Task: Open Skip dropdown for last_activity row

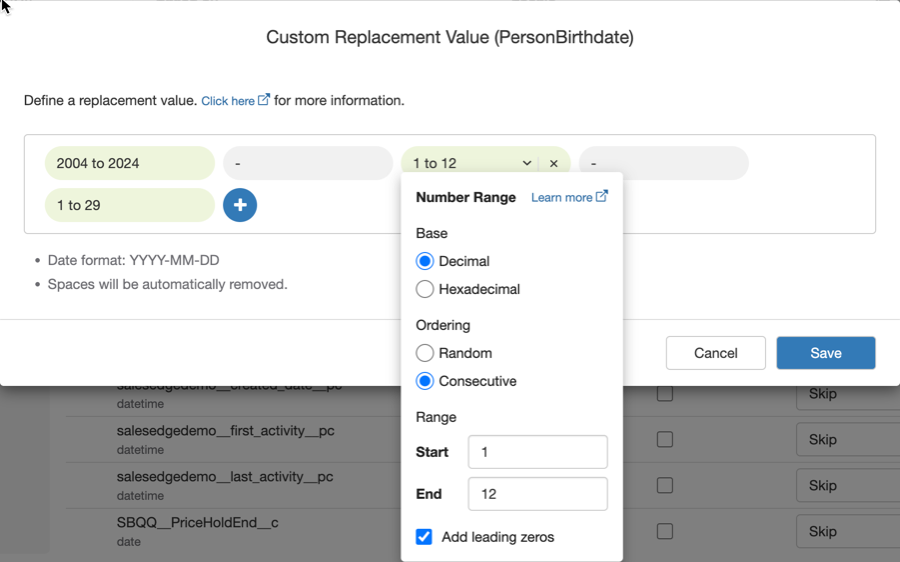Action: click(x=847, y=485)
